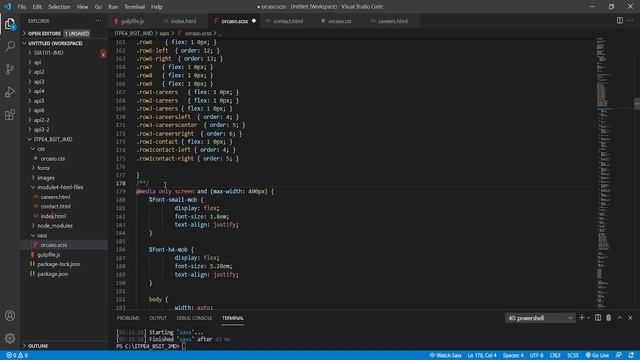
Task: Open the Run and Debug view
Action: (10, 92)
